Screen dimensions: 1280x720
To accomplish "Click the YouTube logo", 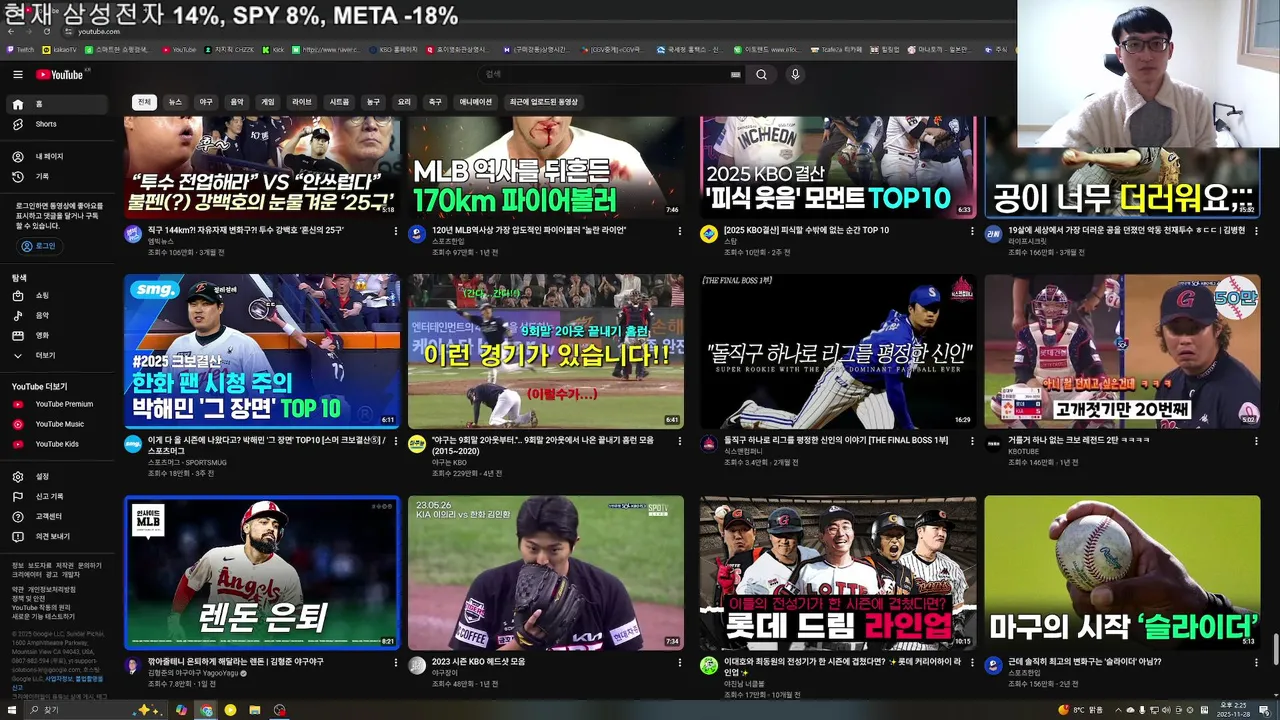I will tap(60, 75).
